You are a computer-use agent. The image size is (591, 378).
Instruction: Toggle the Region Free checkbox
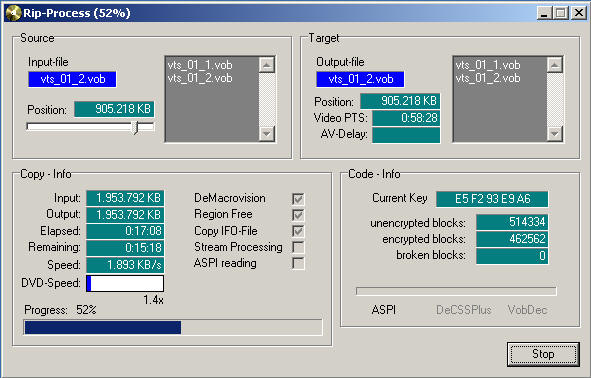[x=298, y=215]
